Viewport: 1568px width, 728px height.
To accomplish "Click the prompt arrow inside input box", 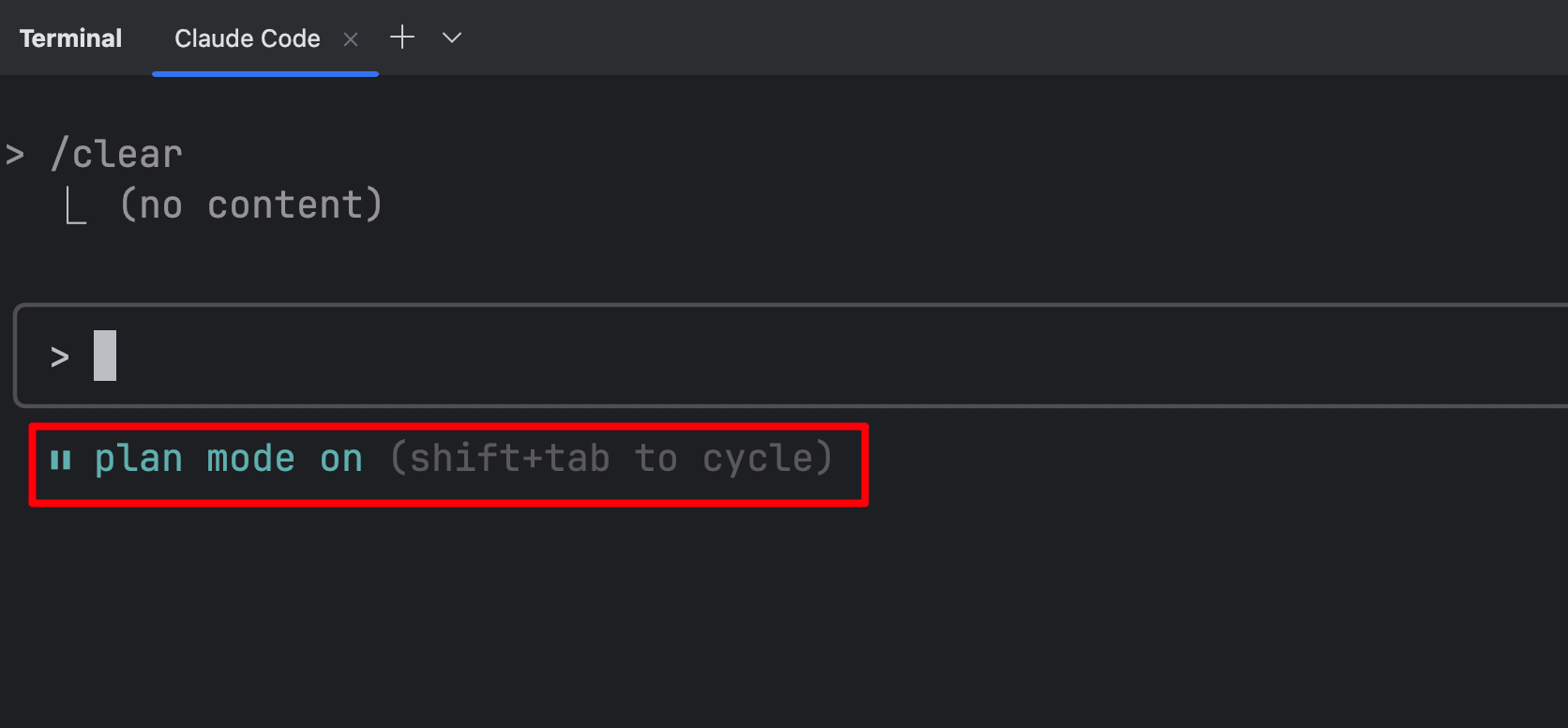I will click(60, 357).
